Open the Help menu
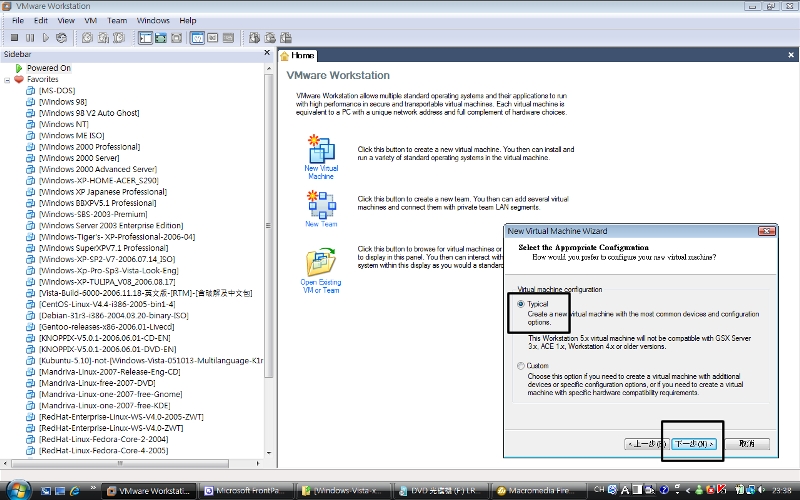Viewport: 800px width, 500px height. click(188, 20)
